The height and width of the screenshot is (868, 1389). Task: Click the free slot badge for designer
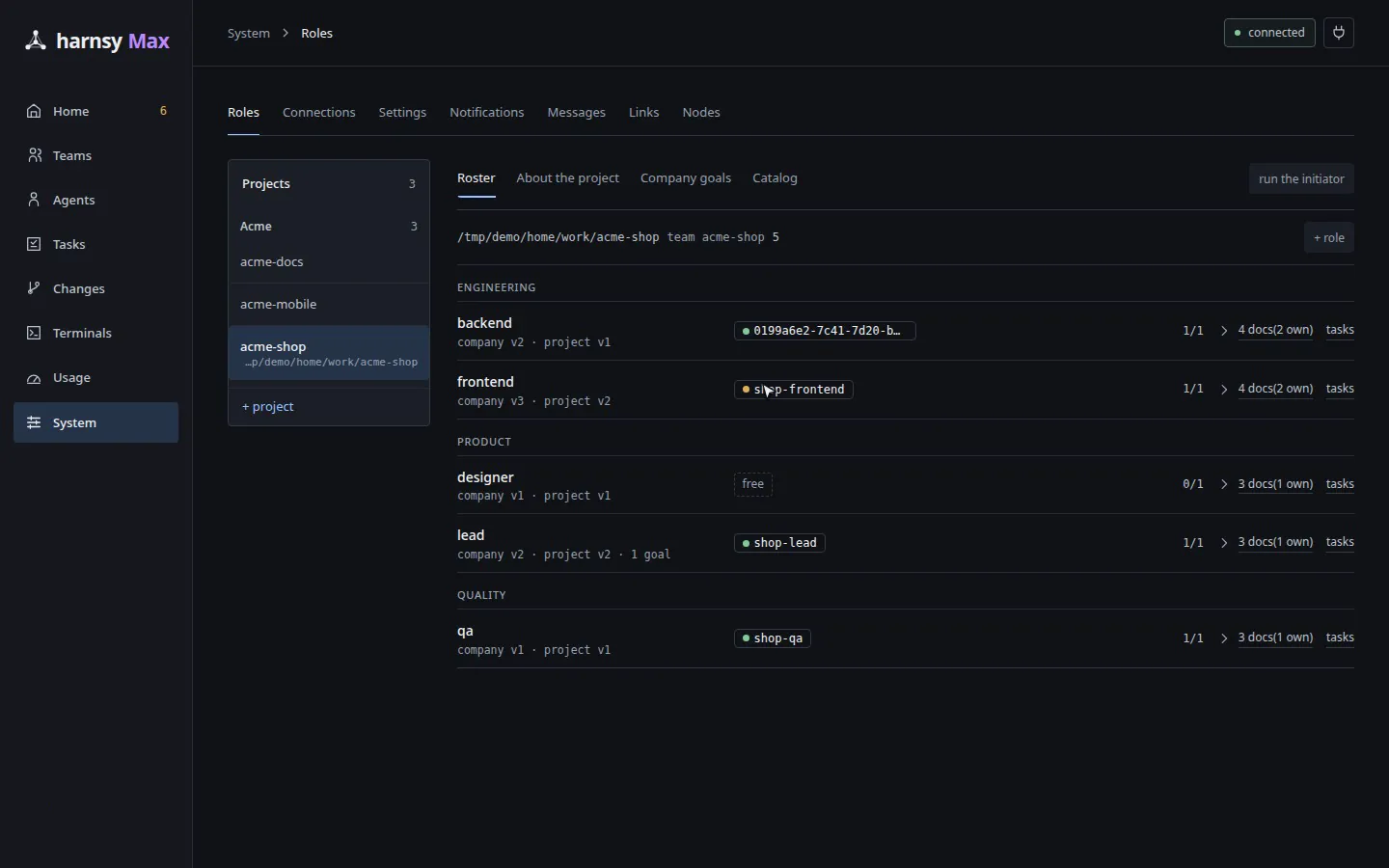[753, 484]
